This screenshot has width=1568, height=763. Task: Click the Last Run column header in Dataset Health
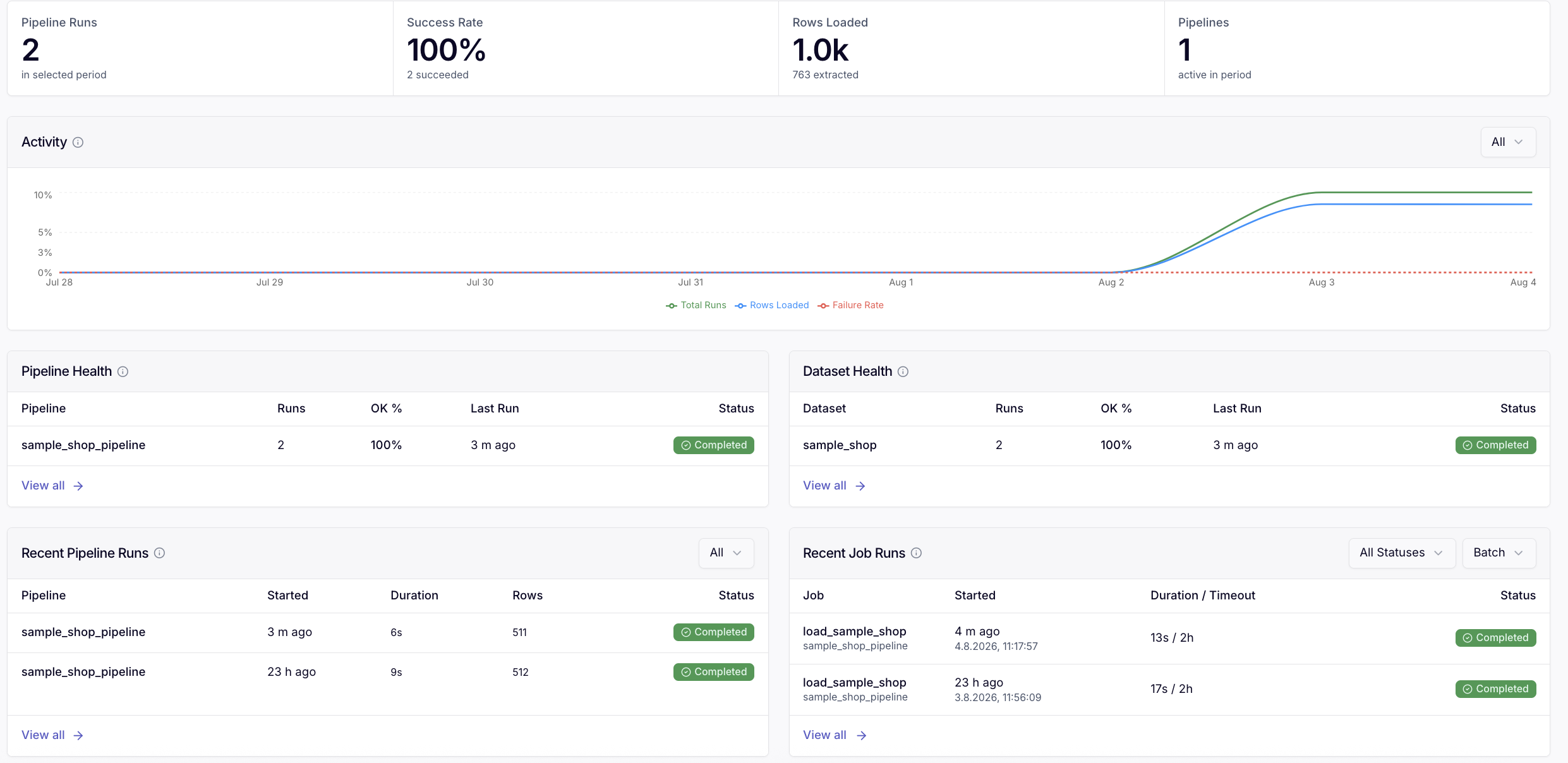tap(1237, 409)
